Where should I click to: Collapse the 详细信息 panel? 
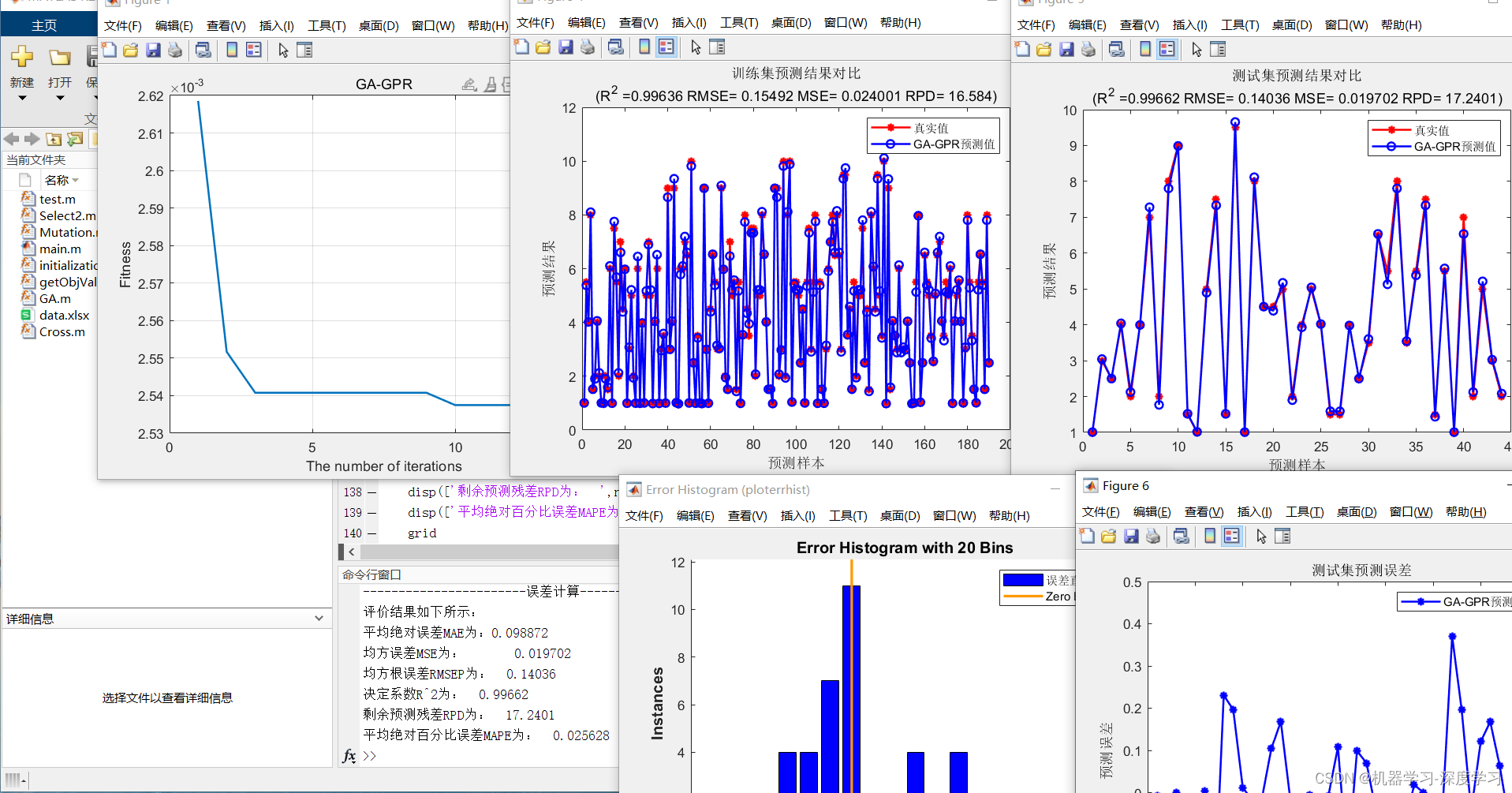[x=319, y=619]
